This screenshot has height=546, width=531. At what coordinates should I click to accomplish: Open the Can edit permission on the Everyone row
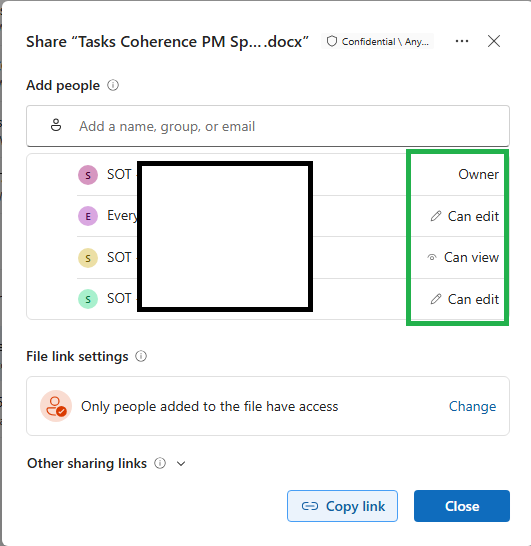point(464,216)
